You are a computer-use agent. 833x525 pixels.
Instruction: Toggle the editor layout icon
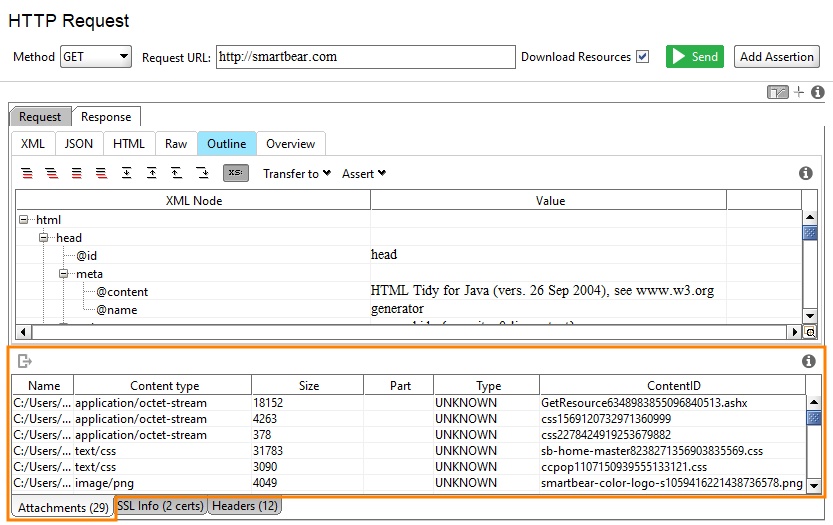click(x=778, y=92)
